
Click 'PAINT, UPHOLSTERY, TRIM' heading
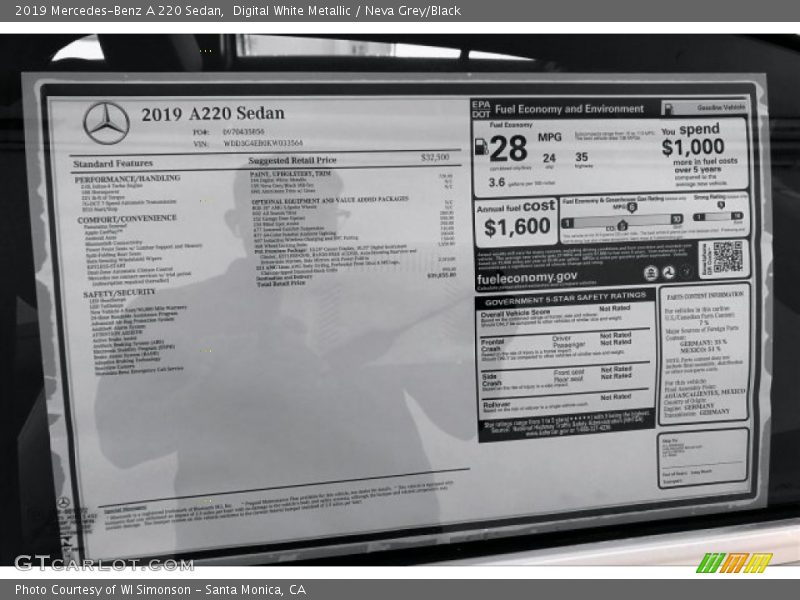tap(290, 174)
